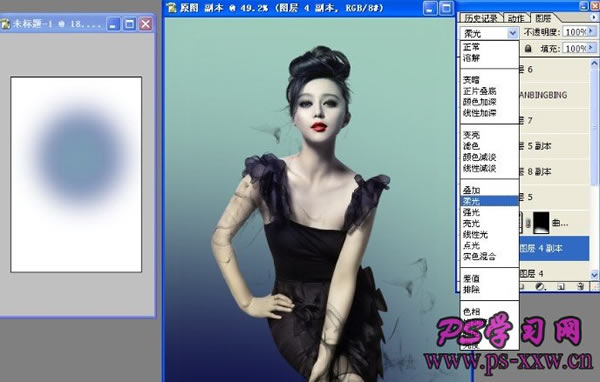Image resolution: width=600 pixels, height=382 pixels.
Task: Choose 滤色 blend mode in the list
Action: (x=471, y=146)
